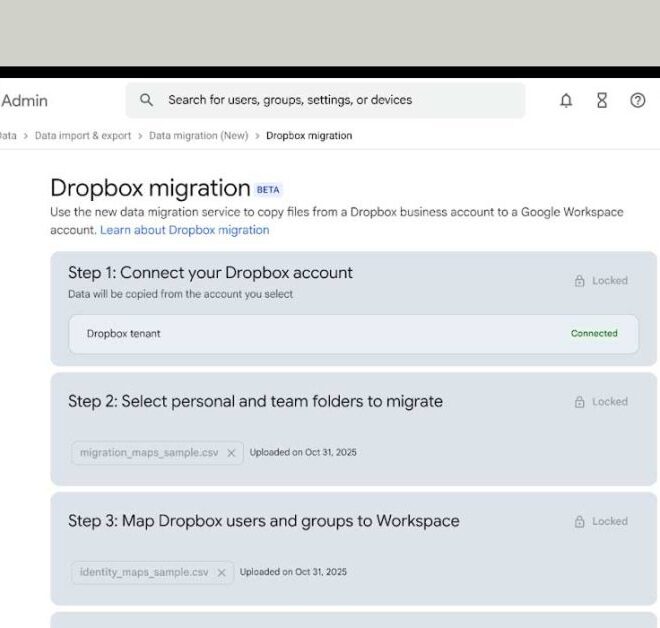Click the chevron before Data import & export

[26, 136]
